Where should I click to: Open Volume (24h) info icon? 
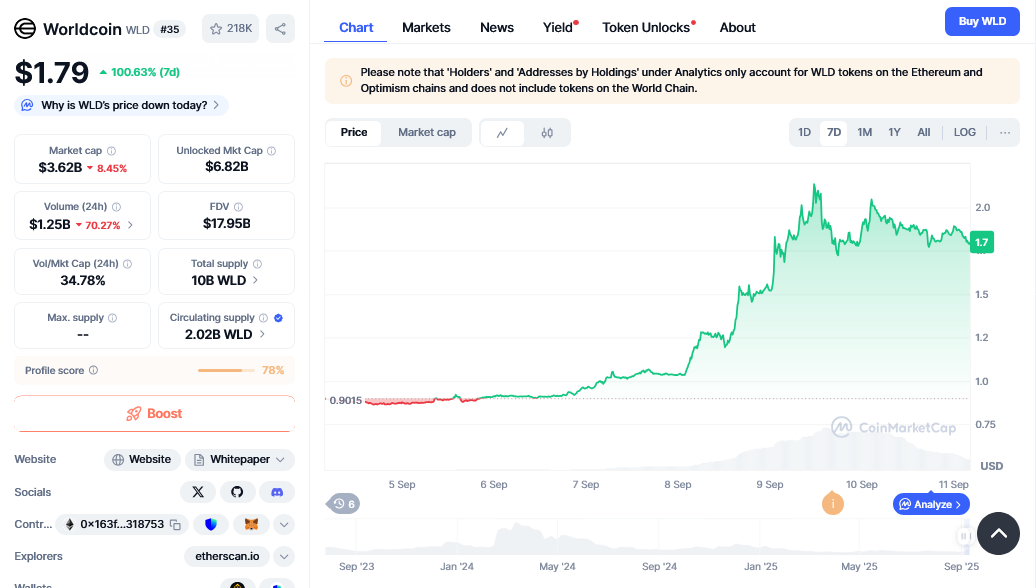[116, 207]
